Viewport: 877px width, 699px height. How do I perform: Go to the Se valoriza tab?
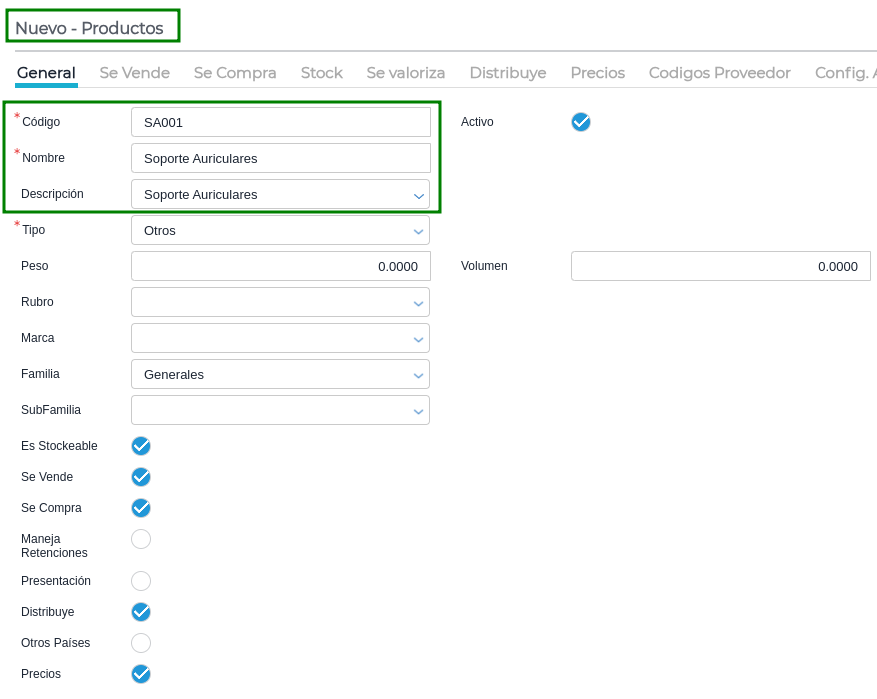[405, 73]
